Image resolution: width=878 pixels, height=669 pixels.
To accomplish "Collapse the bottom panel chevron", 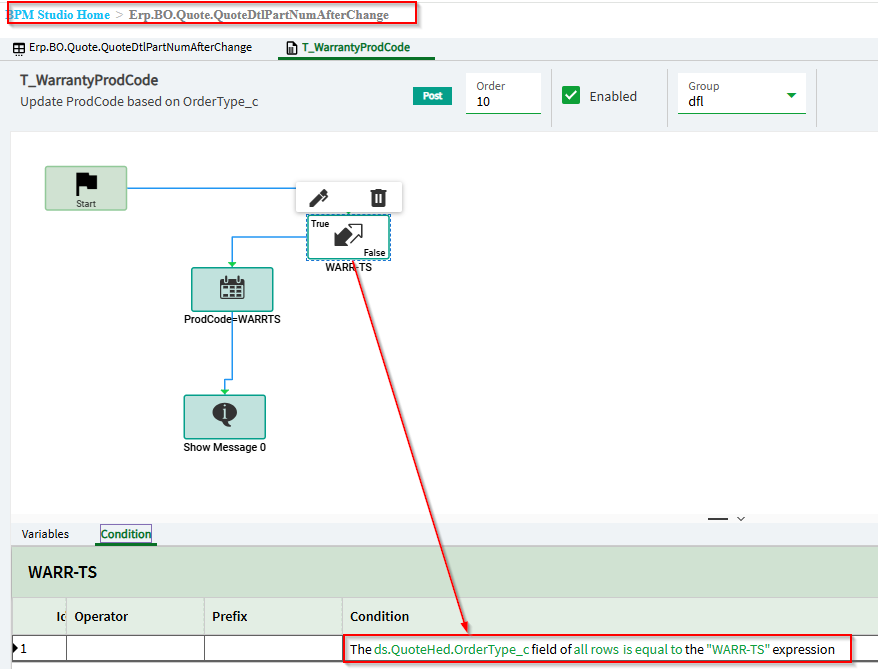I will pyautogui.click(x=741, y=519).
